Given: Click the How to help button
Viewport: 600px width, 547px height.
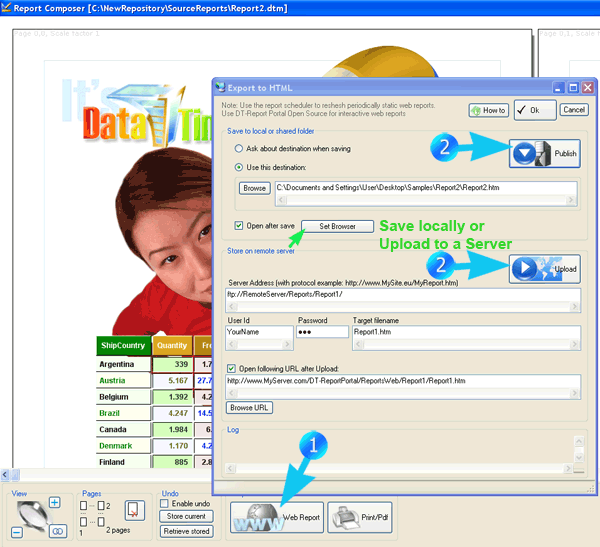Looking at the screenshot, I should (489, 111).
